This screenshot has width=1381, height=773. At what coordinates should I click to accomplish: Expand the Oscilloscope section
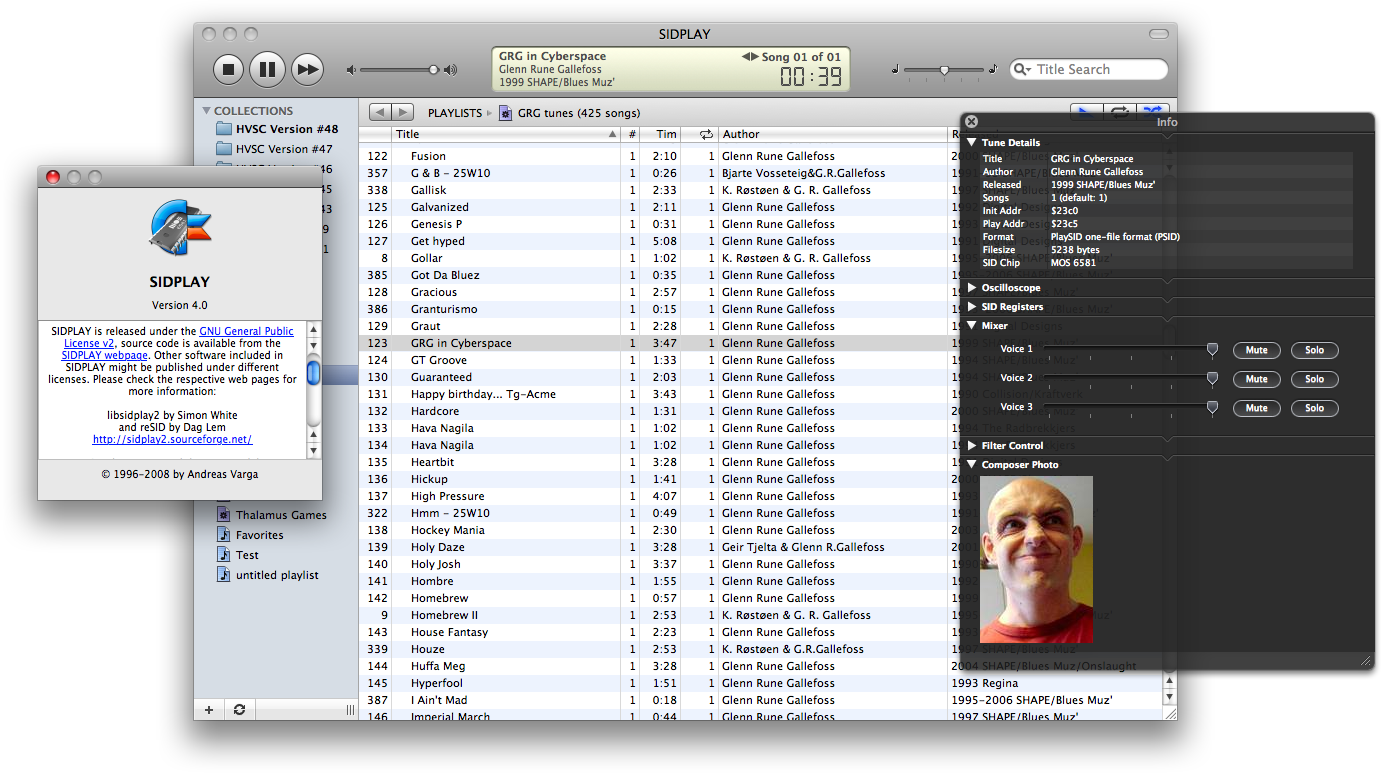coord(971,288)
